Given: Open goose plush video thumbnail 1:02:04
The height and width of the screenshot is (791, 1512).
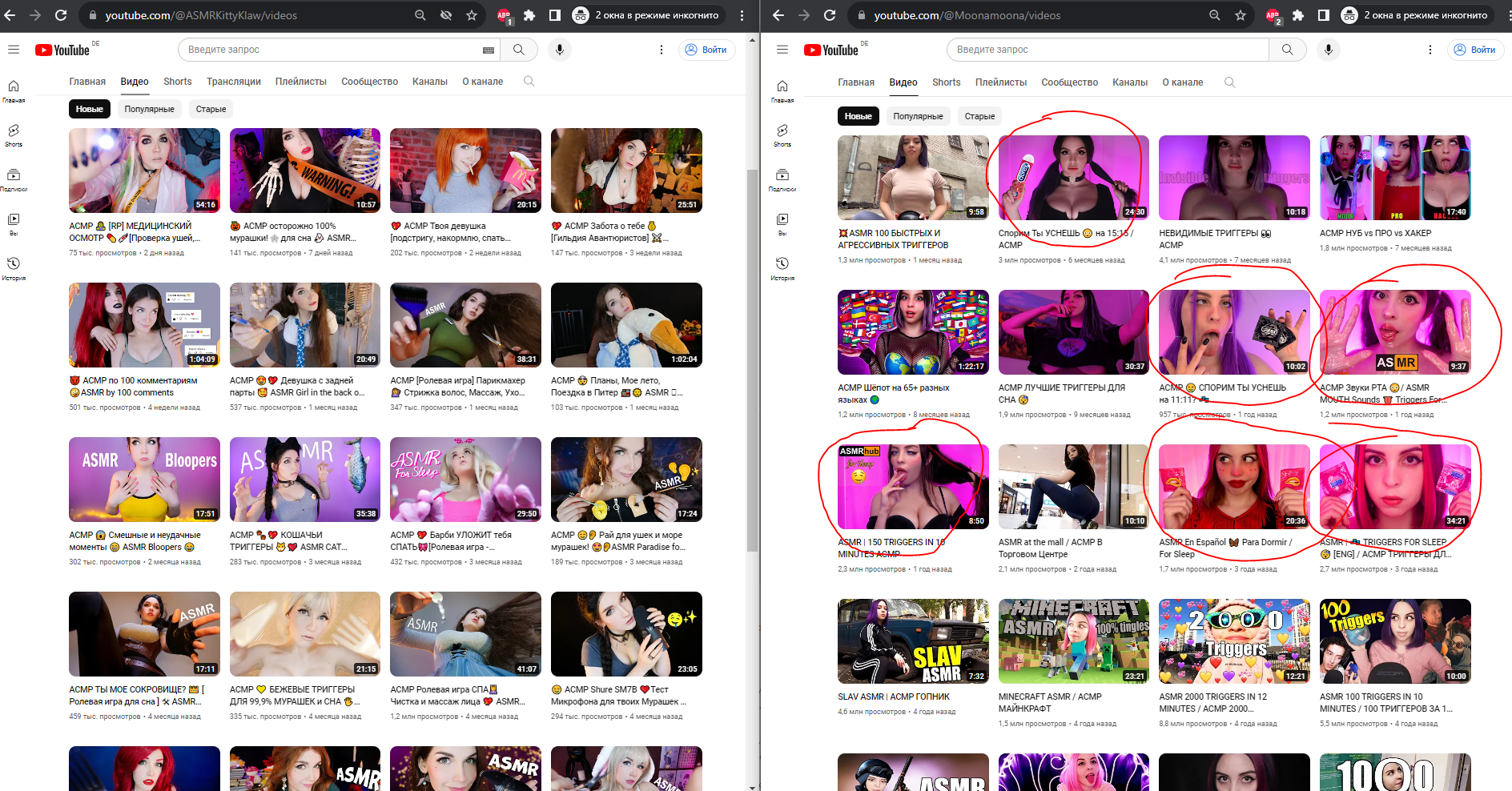Looking at the screenshot, I should [626, 325].
